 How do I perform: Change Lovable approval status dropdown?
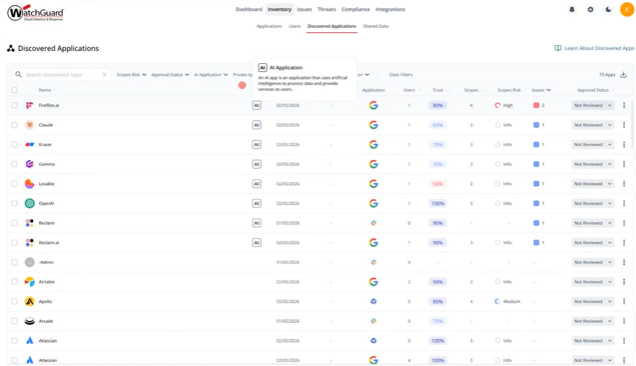[593, 184]
